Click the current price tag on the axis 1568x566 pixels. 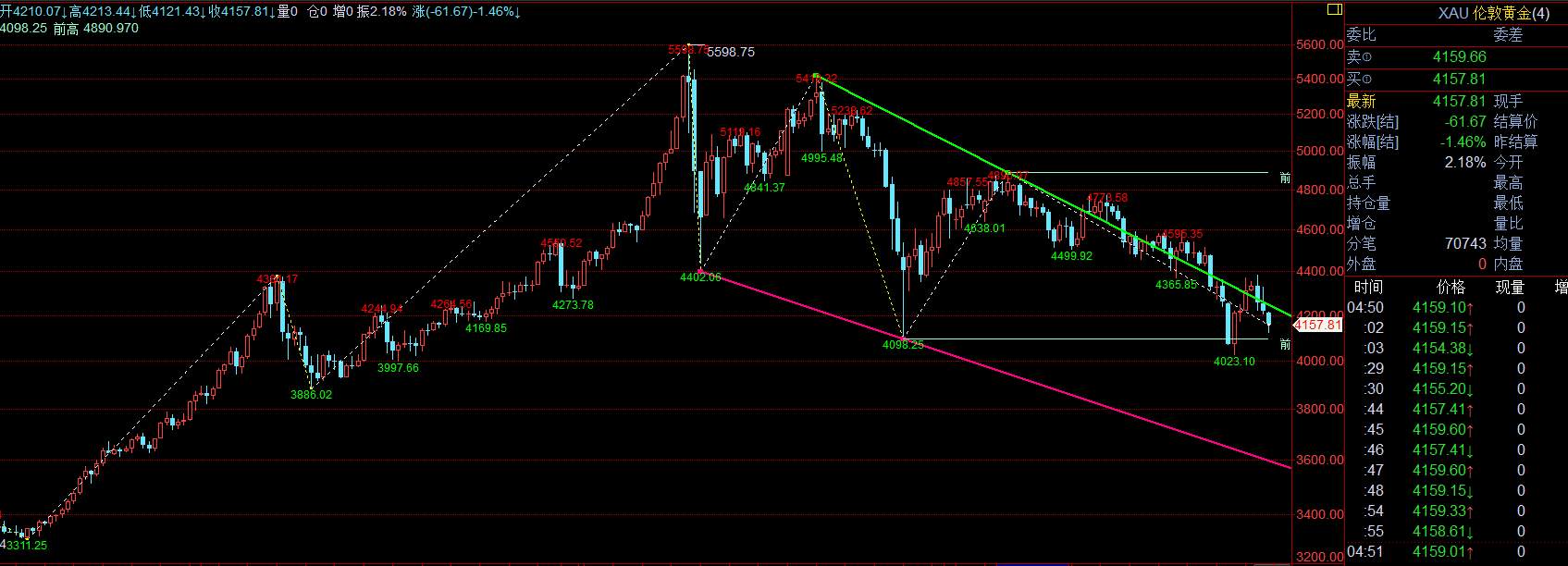tap(1317, 325)
